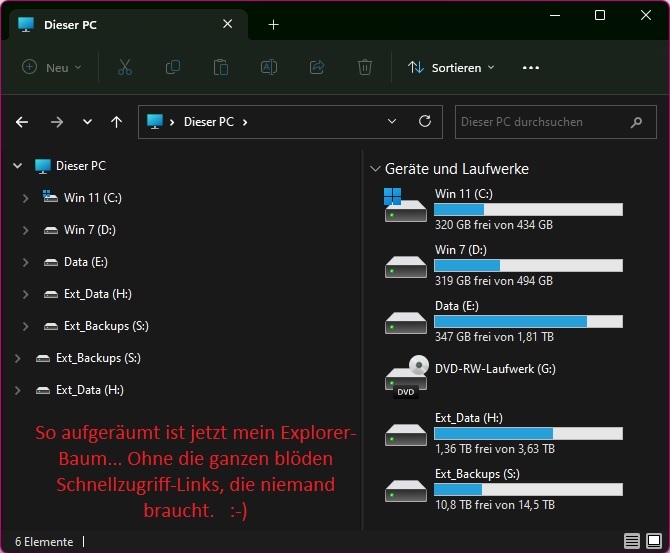The height and width of the screenshot is (553, 670).
Task: Open the Sortieren dropdown menu
Action: (451, 68)
